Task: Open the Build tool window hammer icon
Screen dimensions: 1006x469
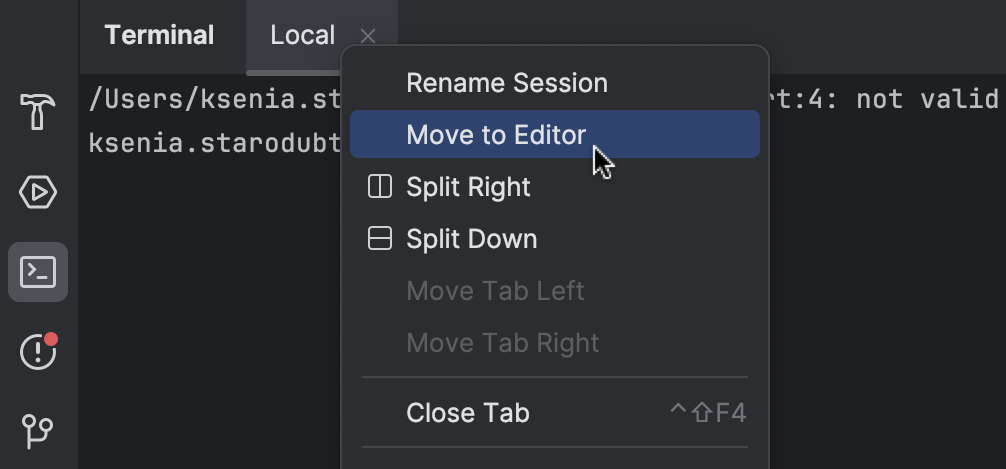Action: point(38,111)
